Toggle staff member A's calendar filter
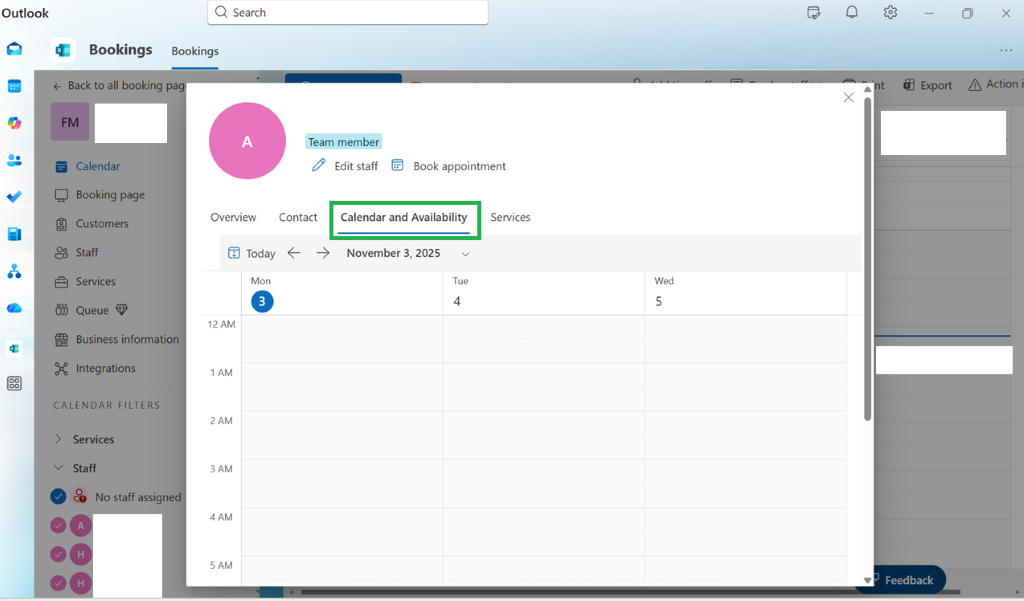 pyautogui.click(x=57, y=525)
